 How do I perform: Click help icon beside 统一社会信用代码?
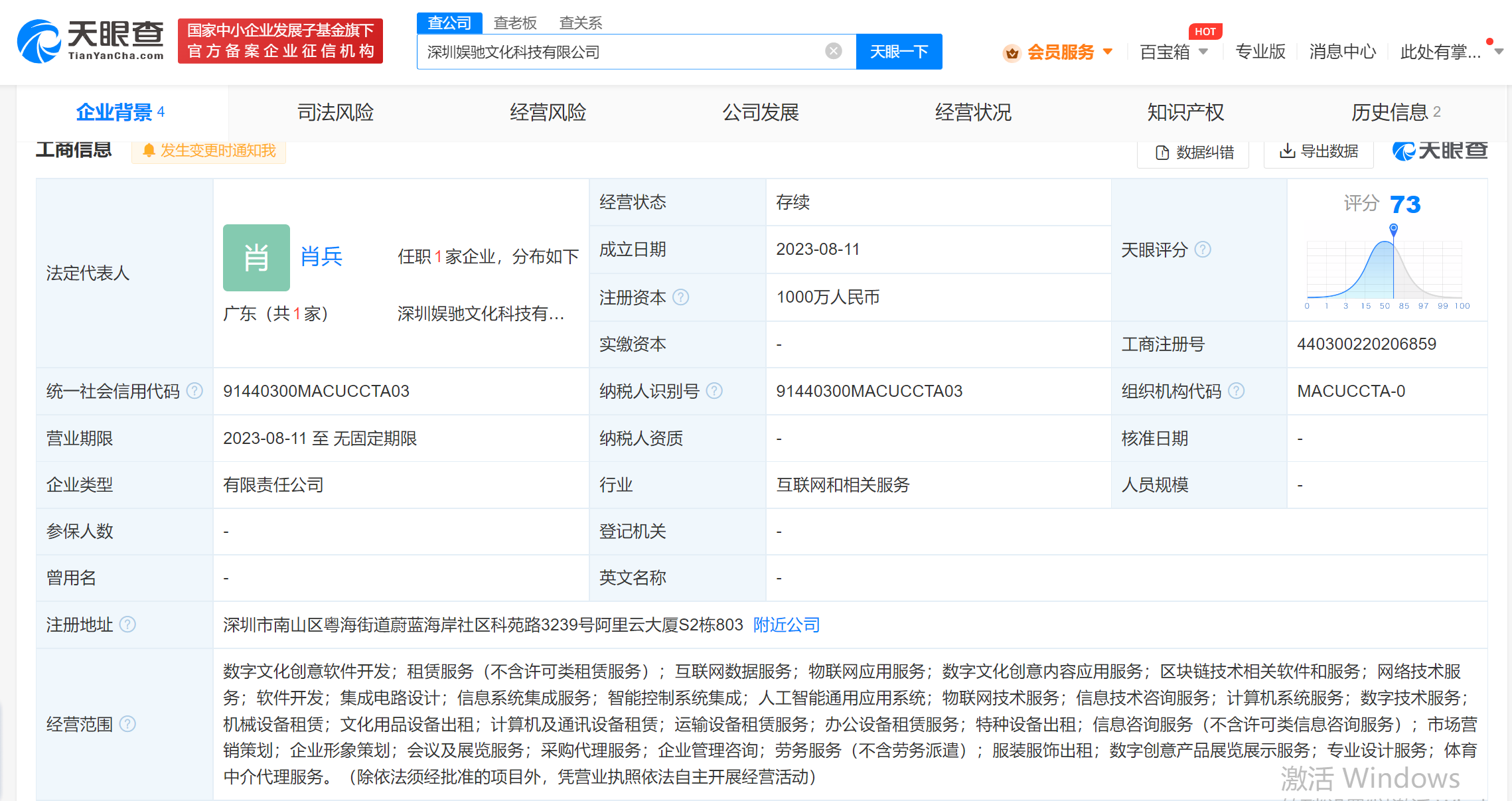coord(194,391)
